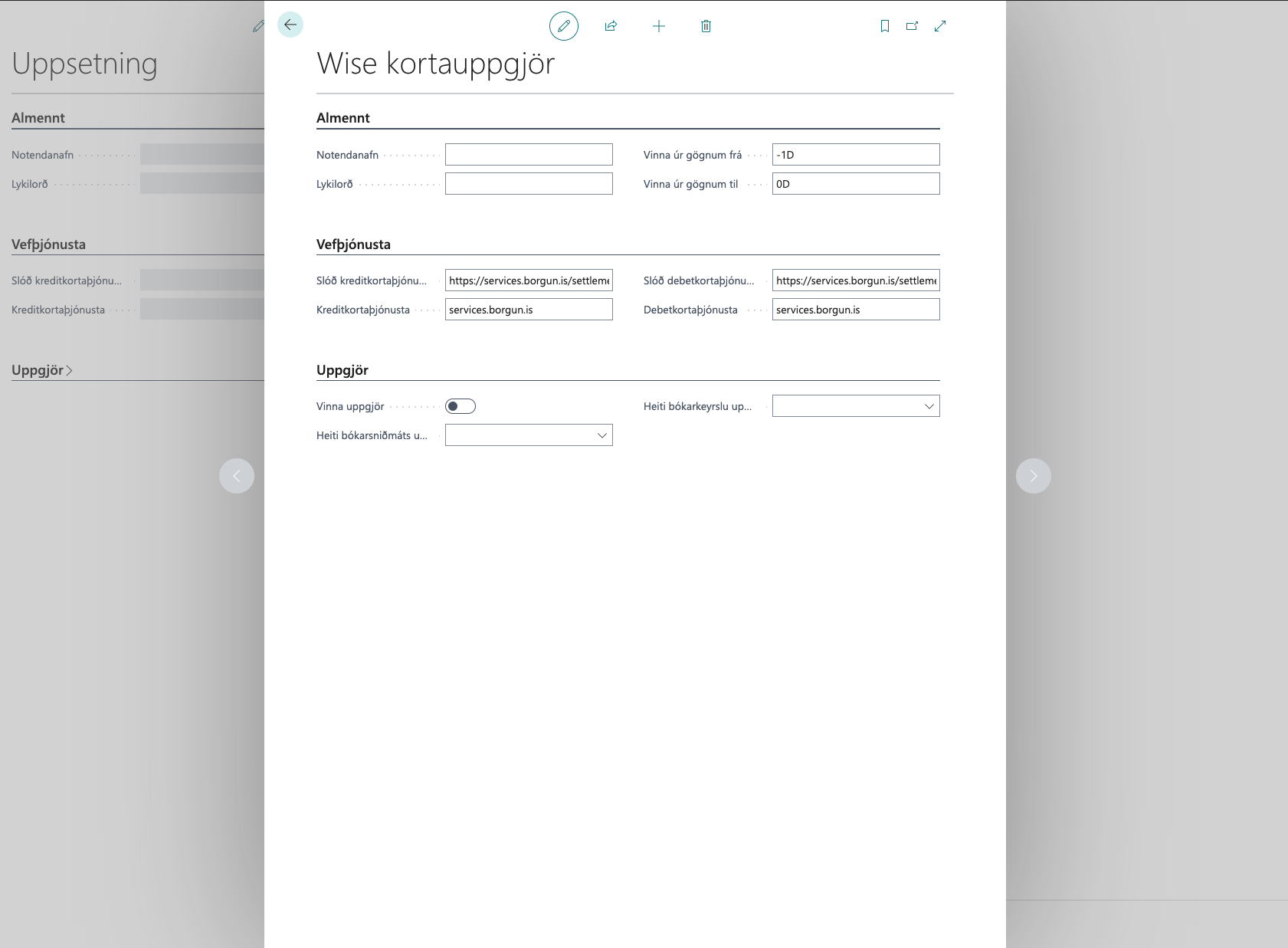
Task: Click the Lykilorð input field
Action: point(529,184)
